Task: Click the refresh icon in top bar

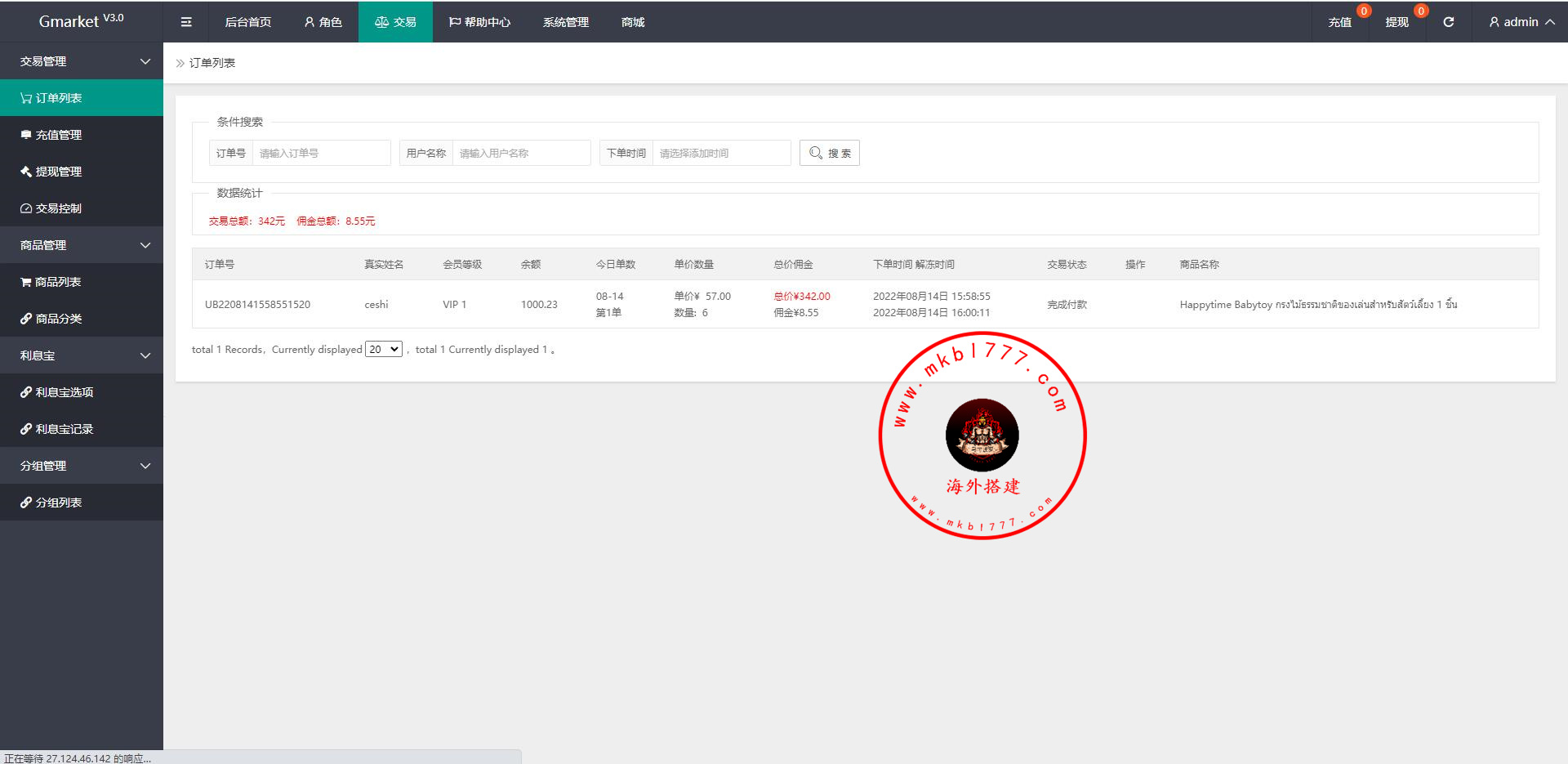Action: click(1448, 22)
